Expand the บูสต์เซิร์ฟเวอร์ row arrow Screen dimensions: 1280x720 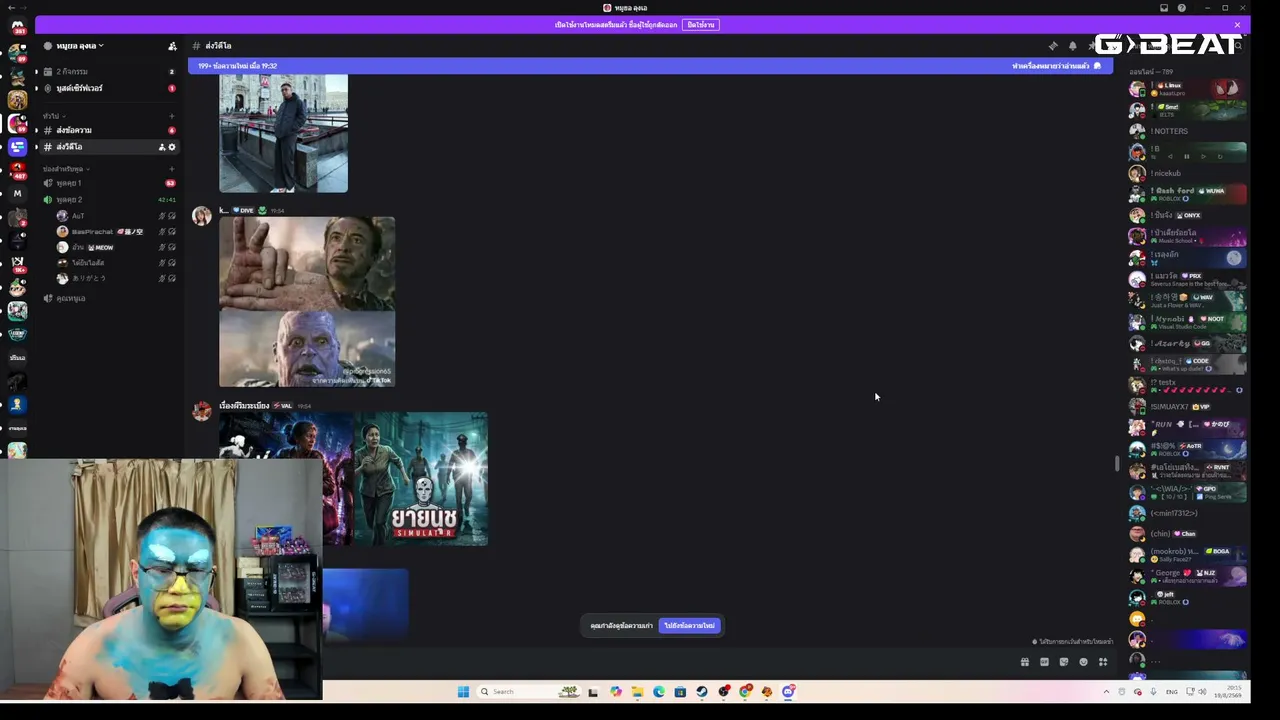pos(36,88)
